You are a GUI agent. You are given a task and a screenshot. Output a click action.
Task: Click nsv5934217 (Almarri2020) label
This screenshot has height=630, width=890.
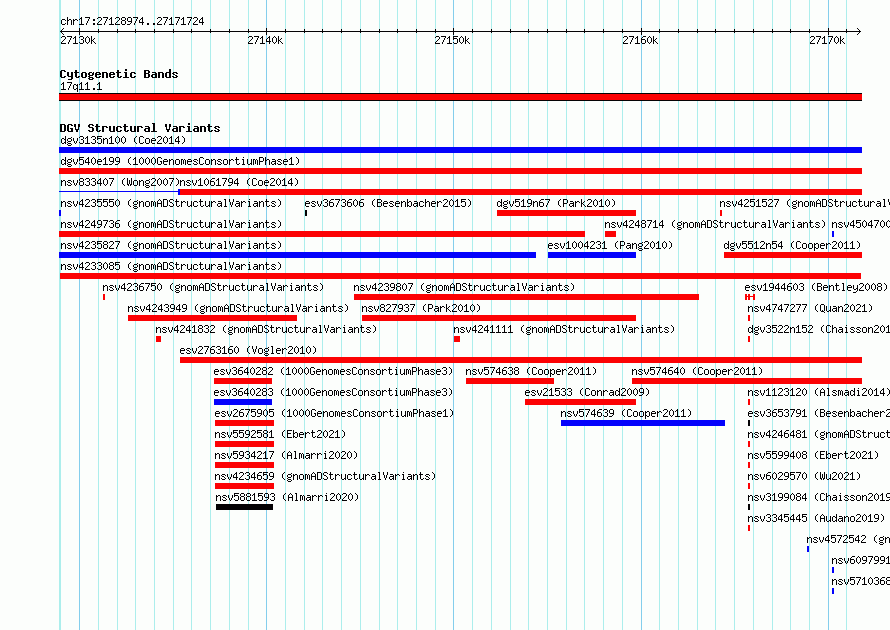(x=287, y=455)
